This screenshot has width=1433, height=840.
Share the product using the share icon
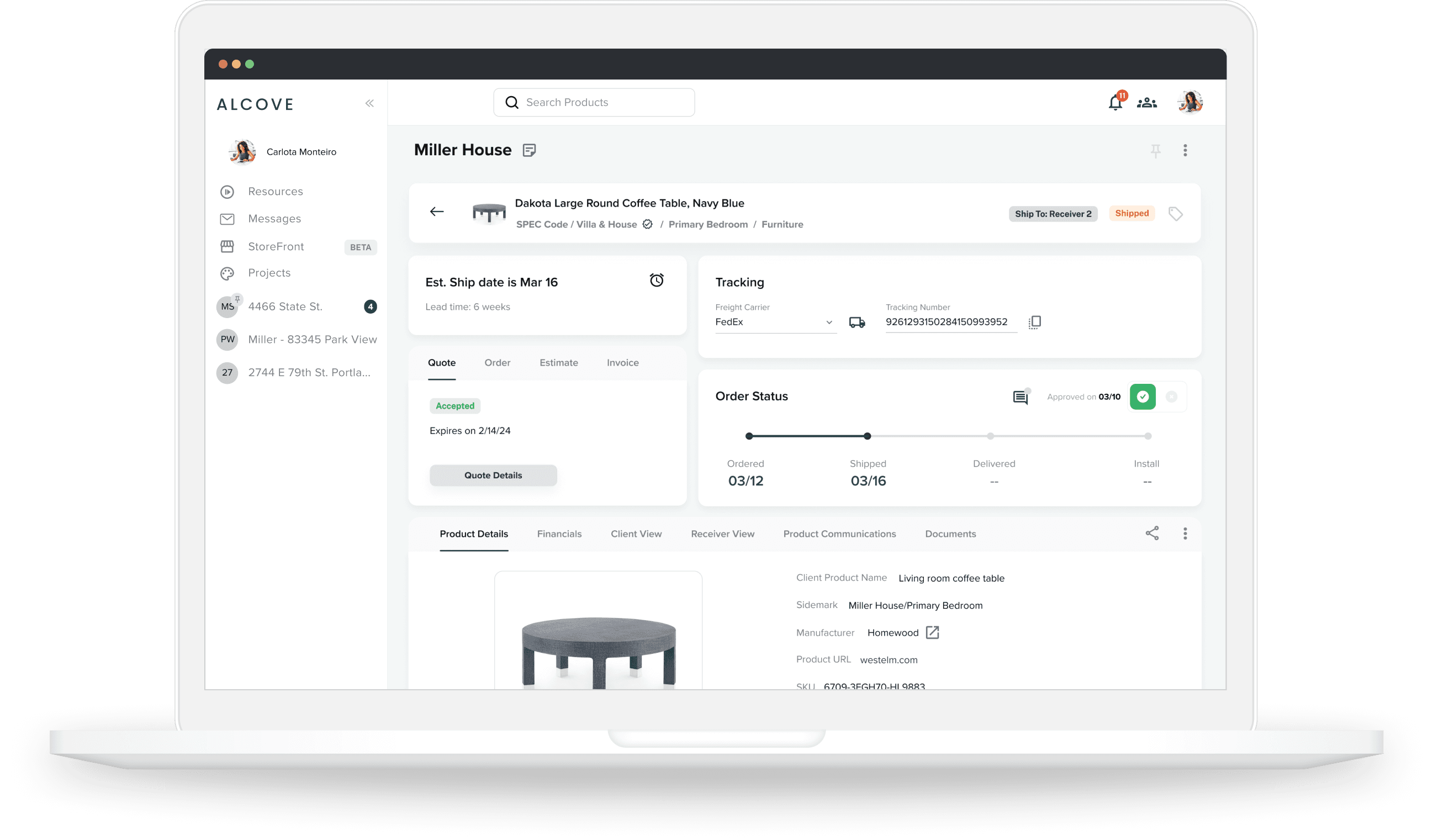pyautogui.click(x=1152, y=533)
